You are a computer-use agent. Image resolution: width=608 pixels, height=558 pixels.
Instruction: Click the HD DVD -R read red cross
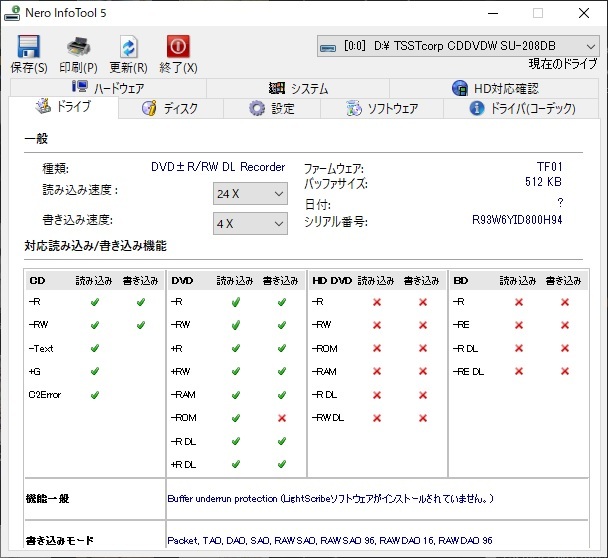coord(377,302)
